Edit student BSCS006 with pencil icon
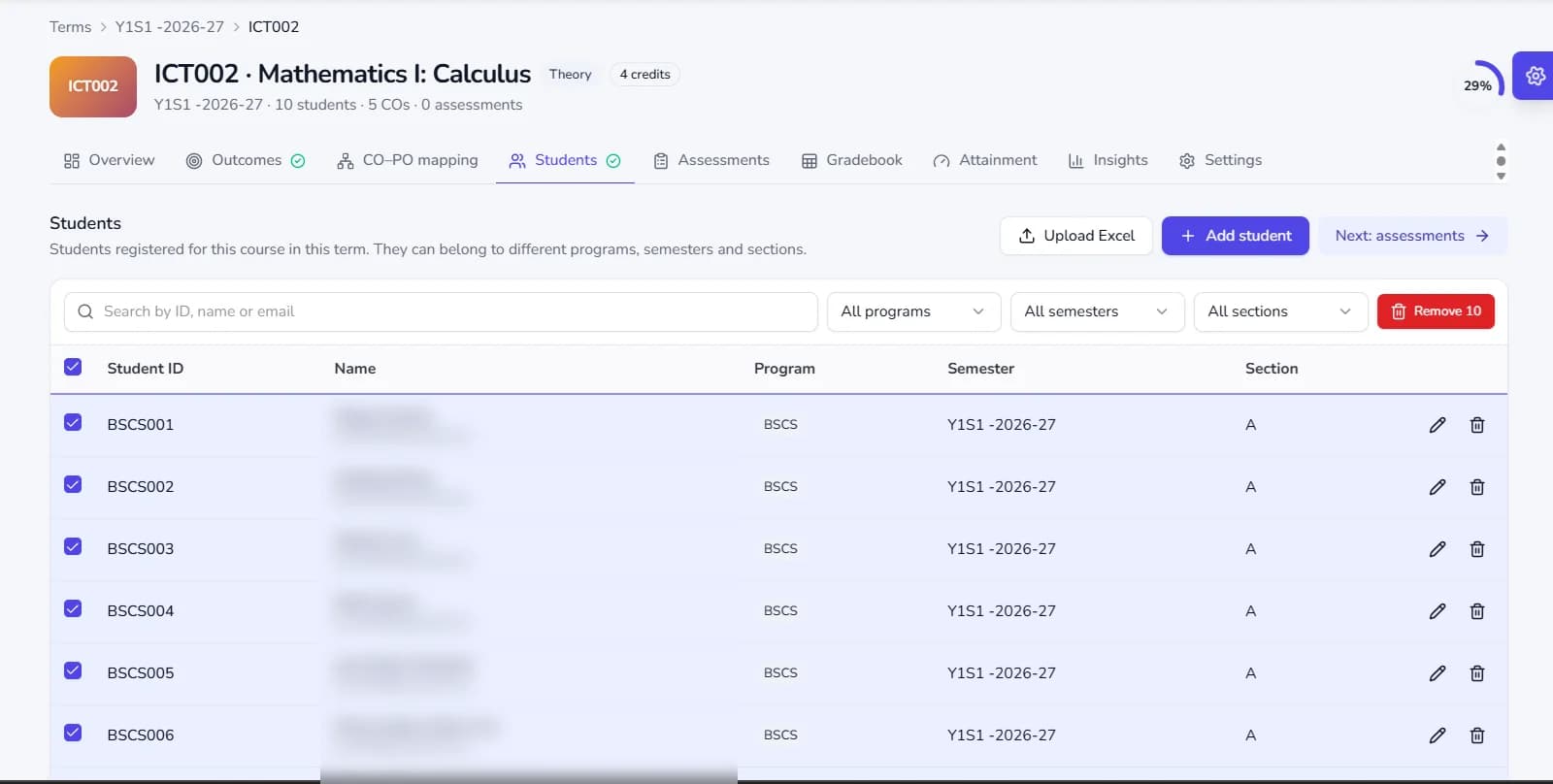The width and height of the screenshot is (1553, 784). [1437, 735]
